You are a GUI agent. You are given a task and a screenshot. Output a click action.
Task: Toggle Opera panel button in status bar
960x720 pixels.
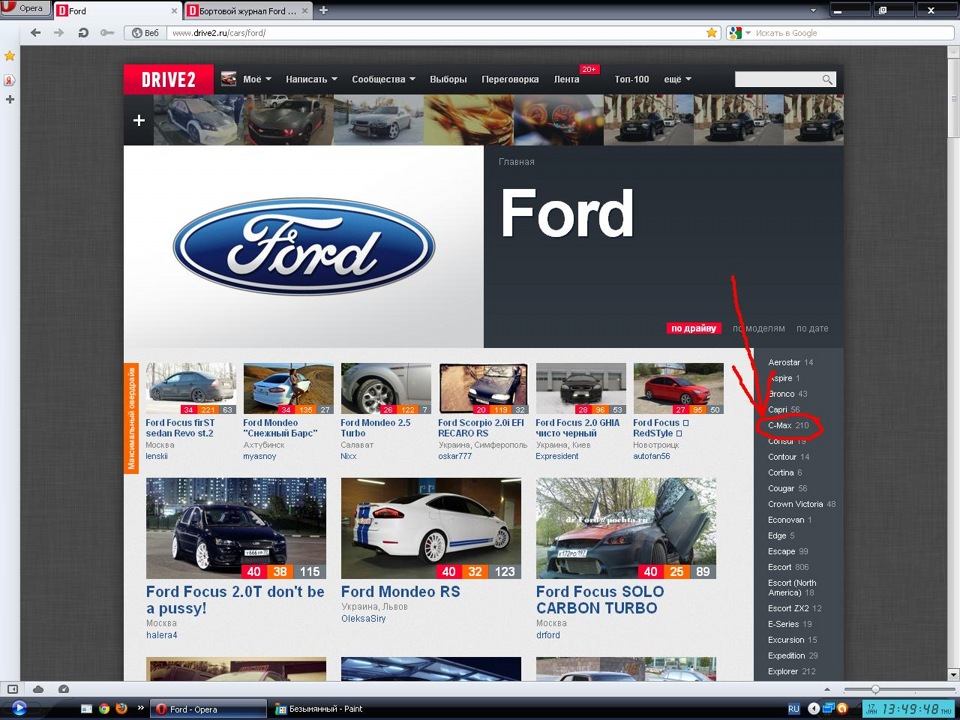tap(12, 689)
